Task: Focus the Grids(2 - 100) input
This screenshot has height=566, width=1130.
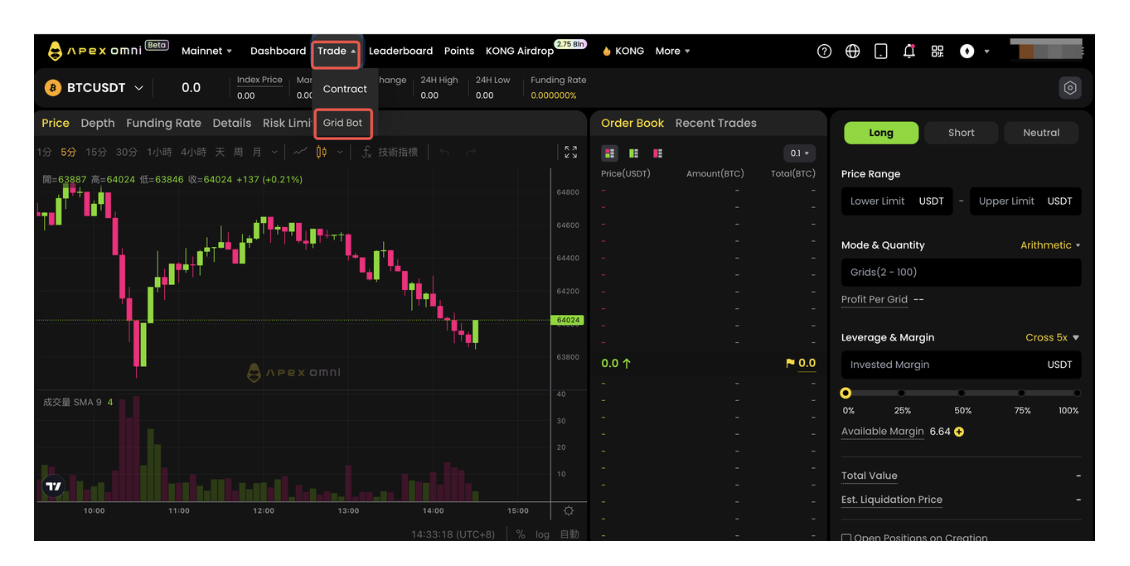Action: pos(961,273)
